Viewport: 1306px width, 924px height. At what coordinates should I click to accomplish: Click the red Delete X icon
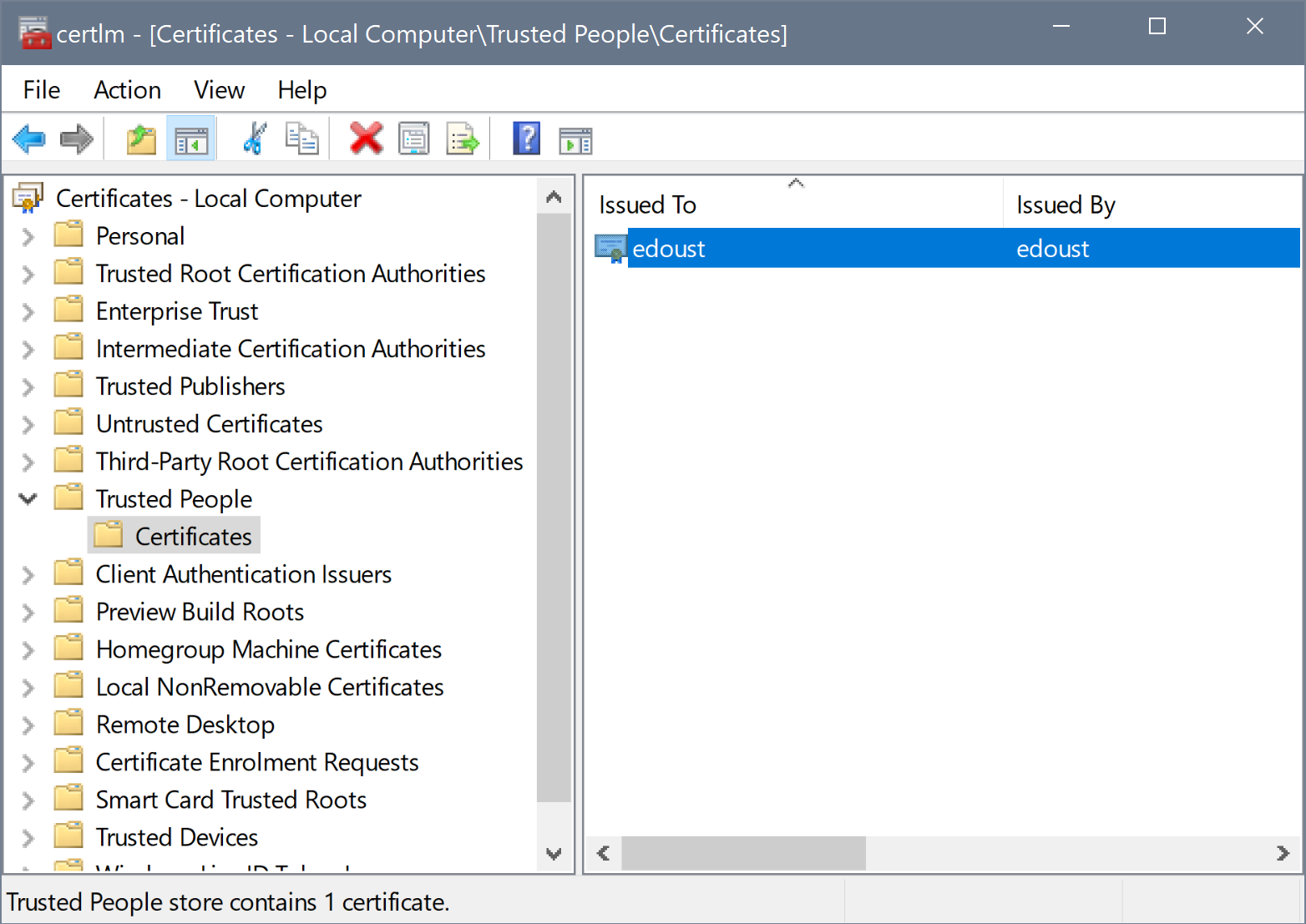[366, 139]
